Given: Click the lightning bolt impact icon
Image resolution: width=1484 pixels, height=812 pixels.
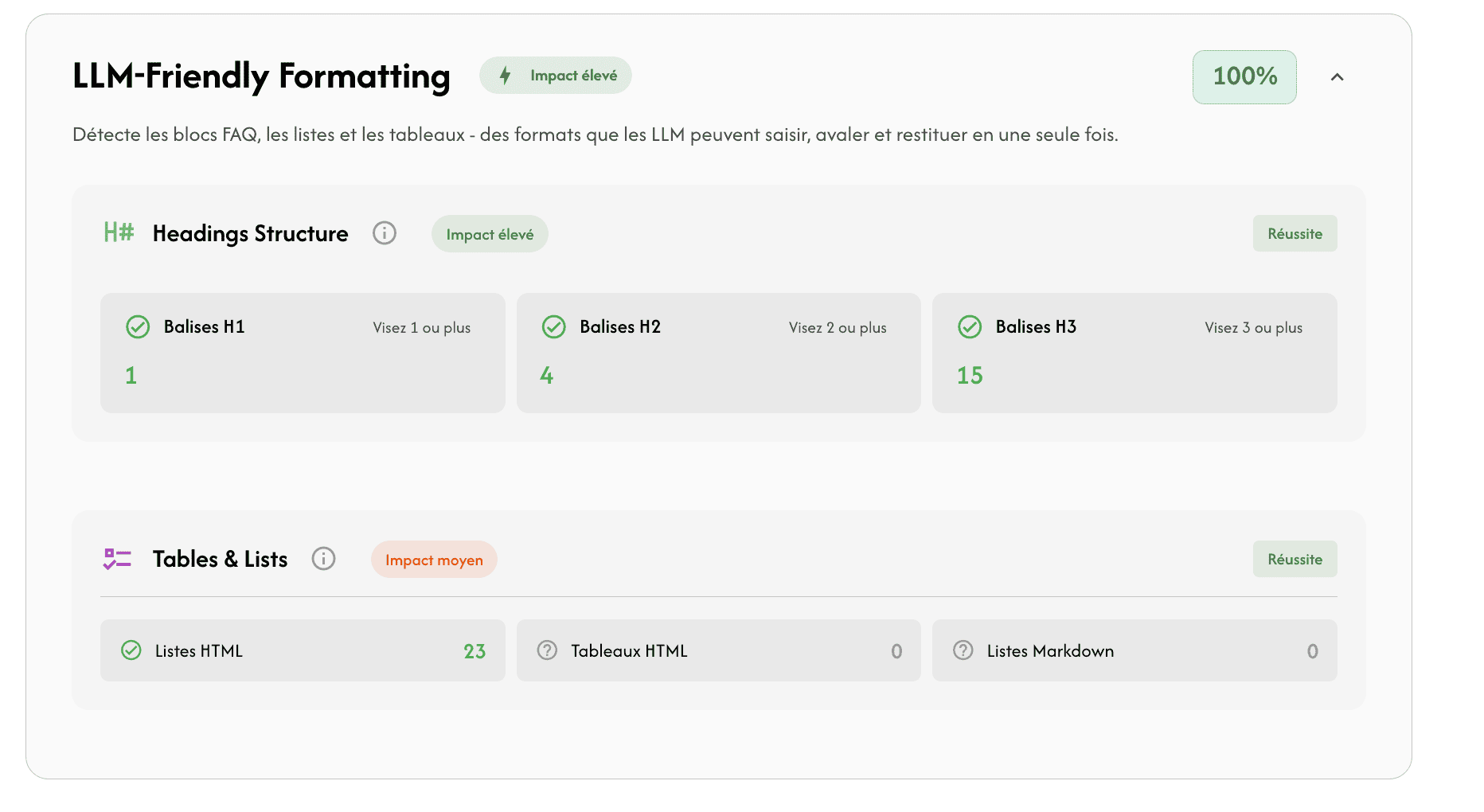Looking at the screenshot, I should click(505, 76).
